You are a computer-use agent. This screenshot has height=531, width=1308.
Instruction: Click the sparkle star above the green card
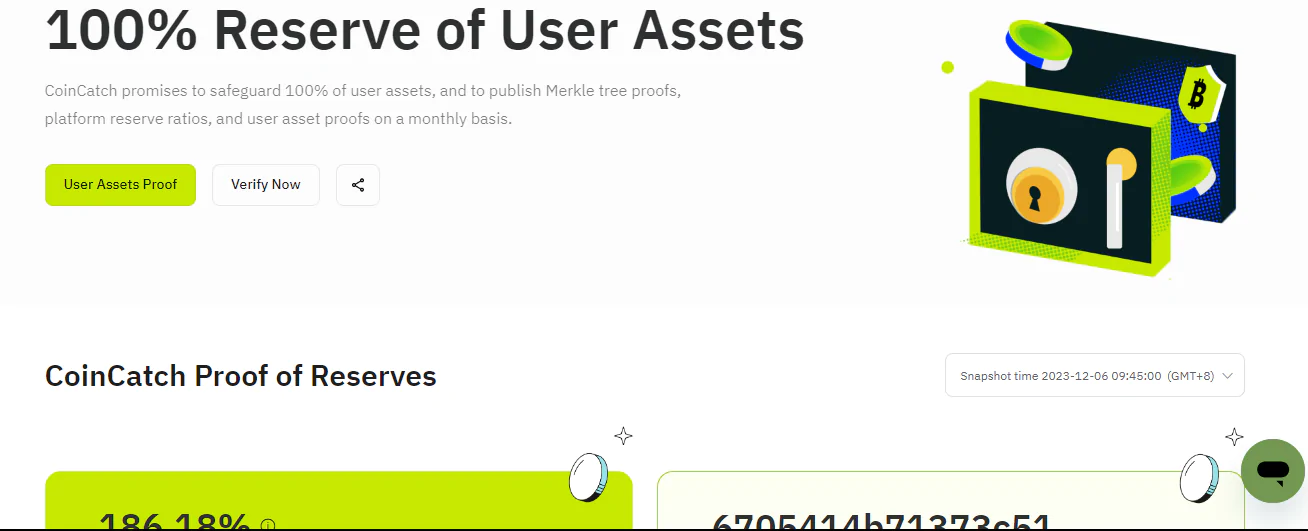[623, 436]
